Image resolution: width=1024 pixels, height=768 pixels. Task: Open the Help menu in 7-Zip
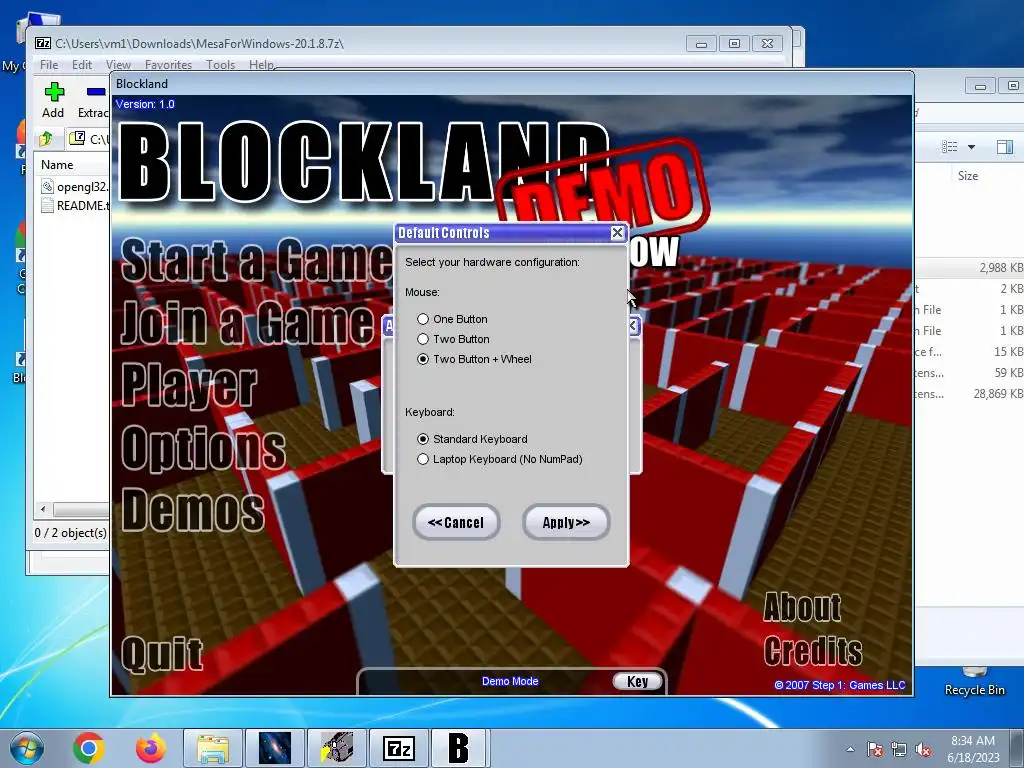click(261, 65)
